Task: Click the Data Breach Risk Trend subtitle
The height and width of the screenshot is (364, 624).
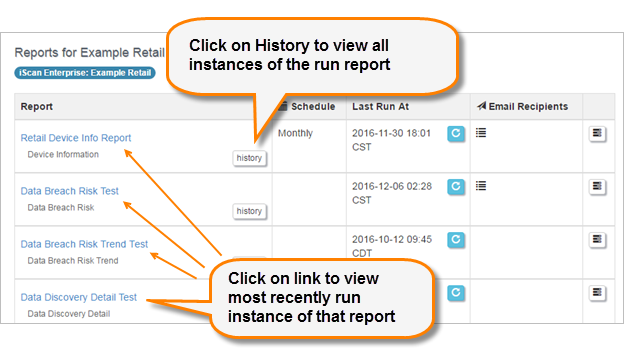Action: point(73,261)
